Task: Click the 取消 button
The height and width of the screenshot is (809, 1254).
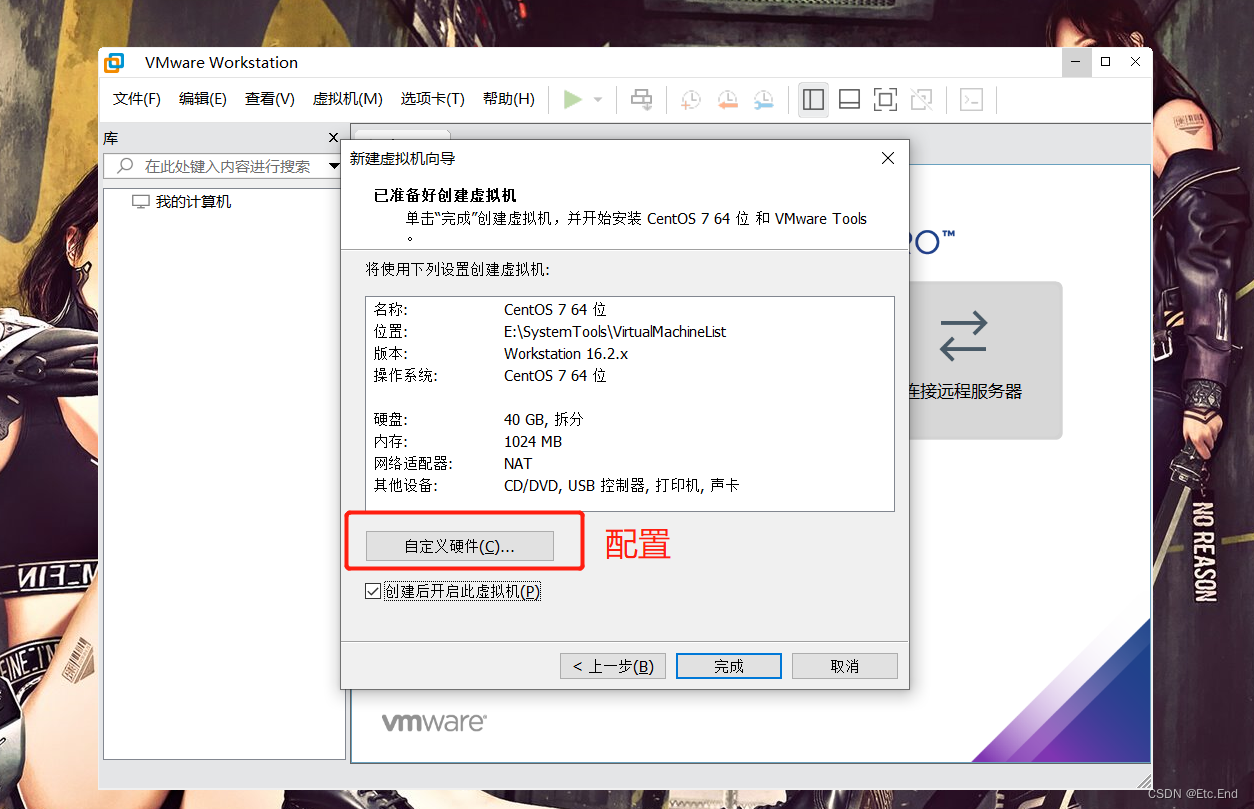Action: click(845, 666)
